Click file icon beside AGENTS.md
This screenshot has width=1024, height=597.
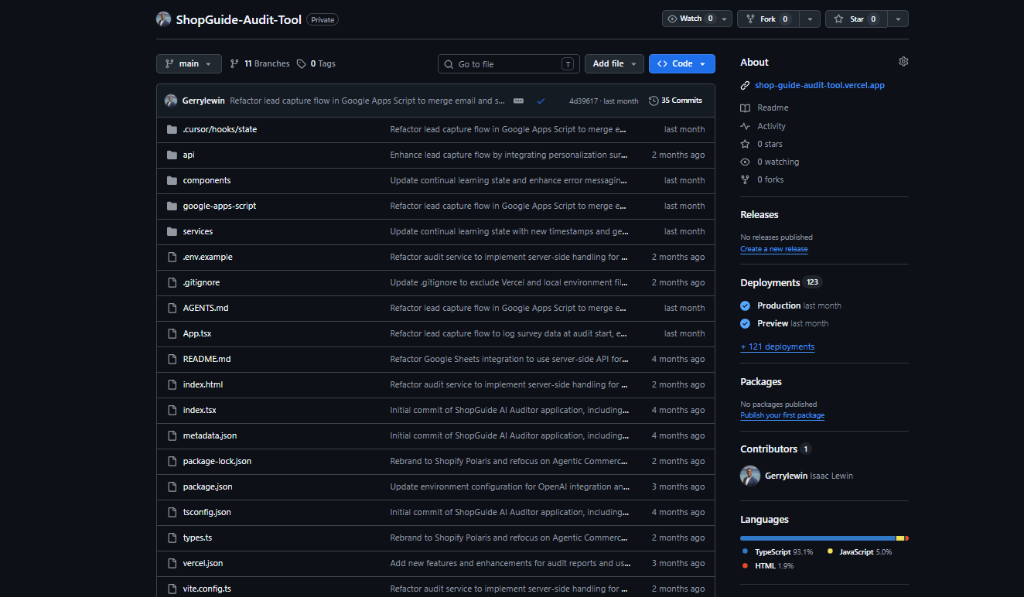coord(172,308)
